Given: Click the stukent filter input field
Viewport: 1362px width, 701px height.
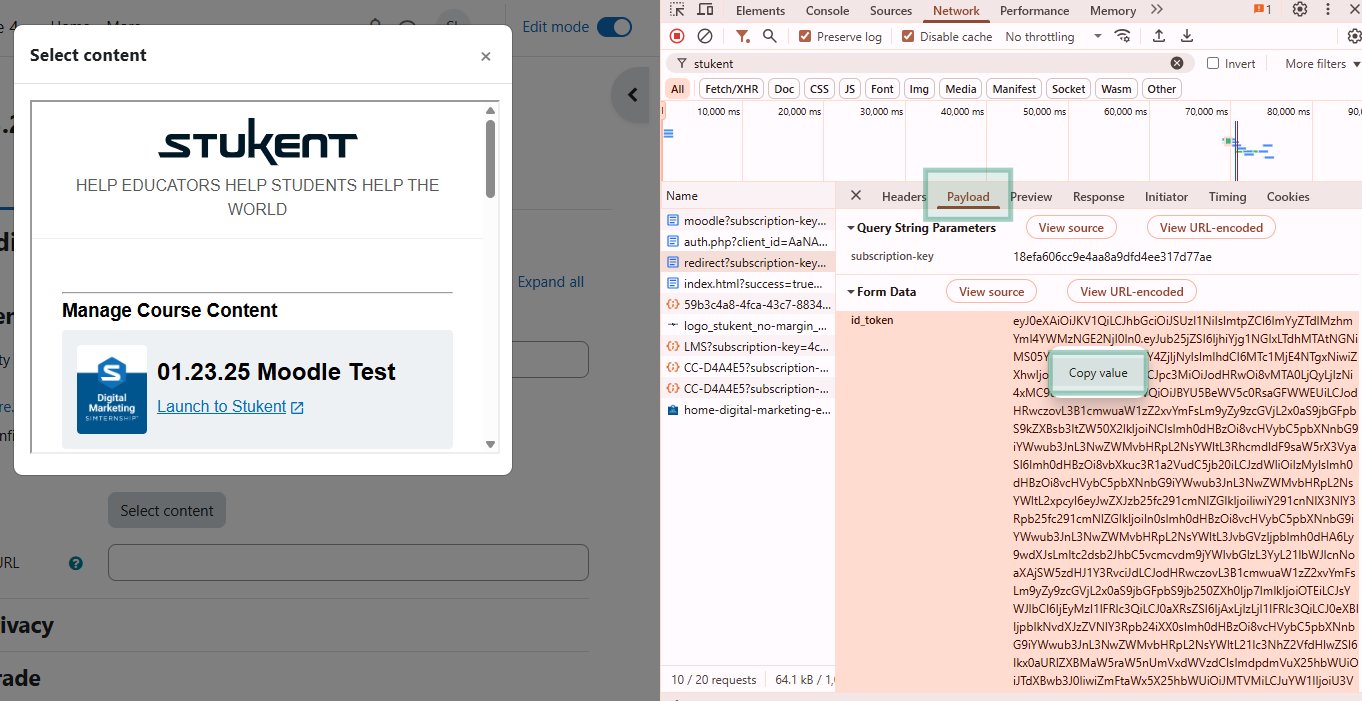Looking at the screenshot, I should coord(930,63).
